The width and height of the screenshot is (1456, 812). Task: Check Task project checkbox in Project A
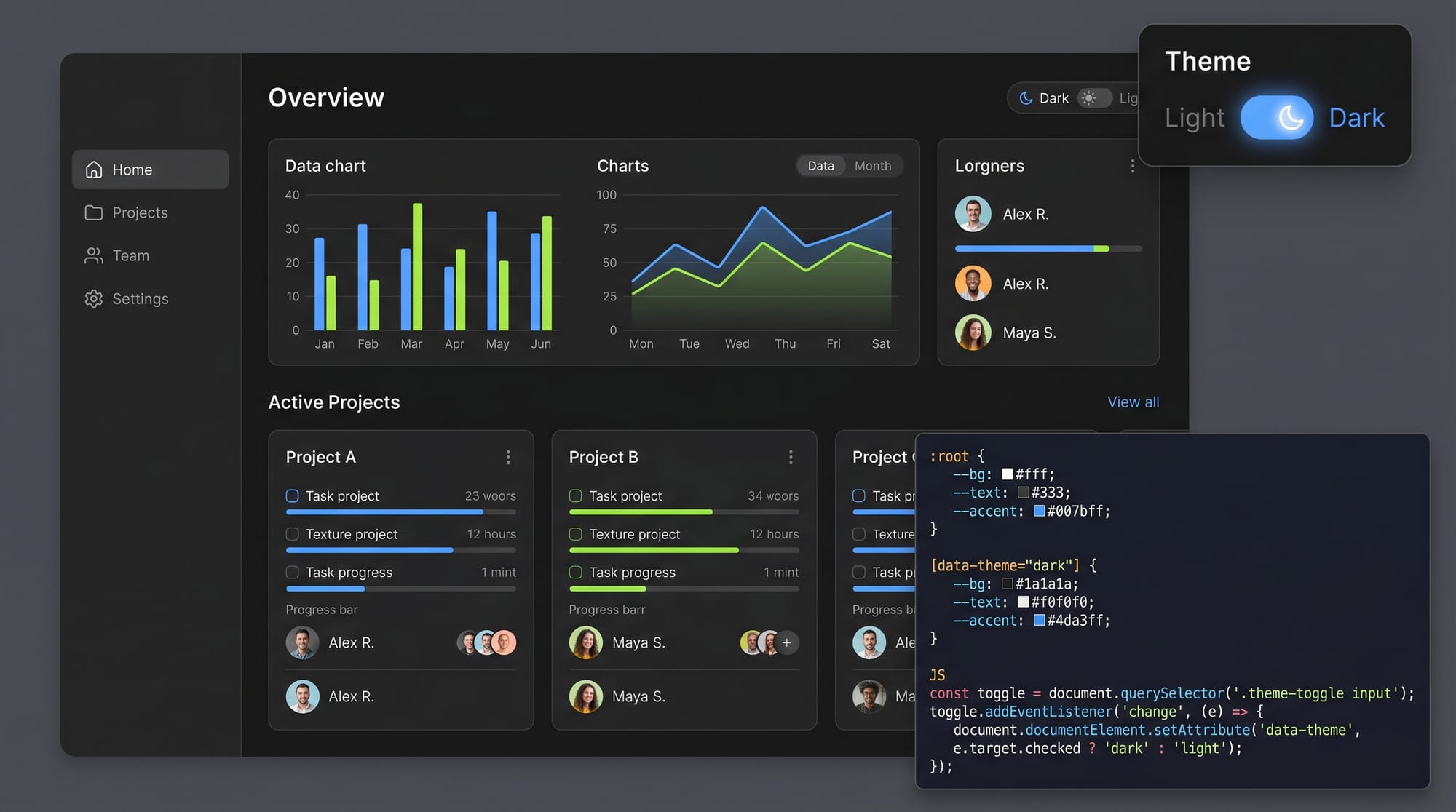(x=293, y=496)
